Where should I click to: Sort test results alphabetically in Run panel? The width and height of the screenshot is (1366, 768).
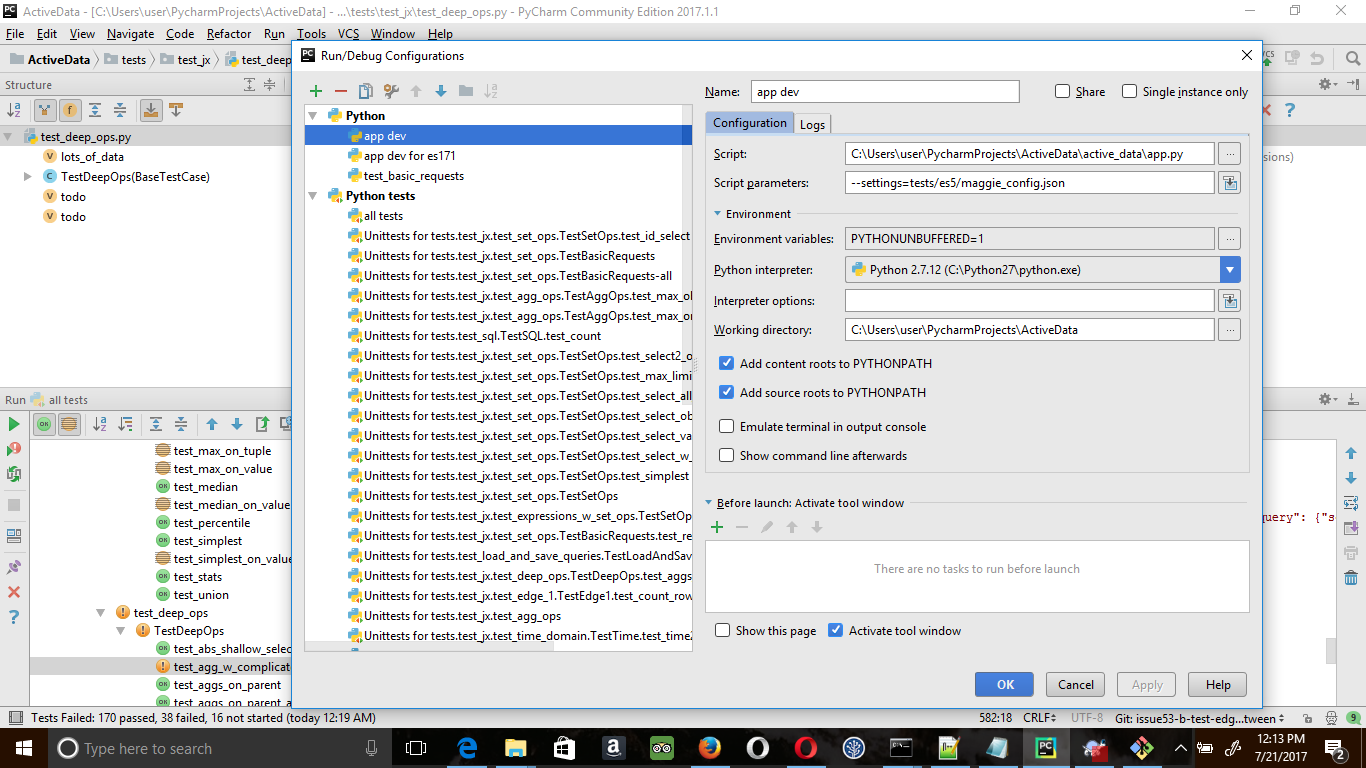(100, 424)
